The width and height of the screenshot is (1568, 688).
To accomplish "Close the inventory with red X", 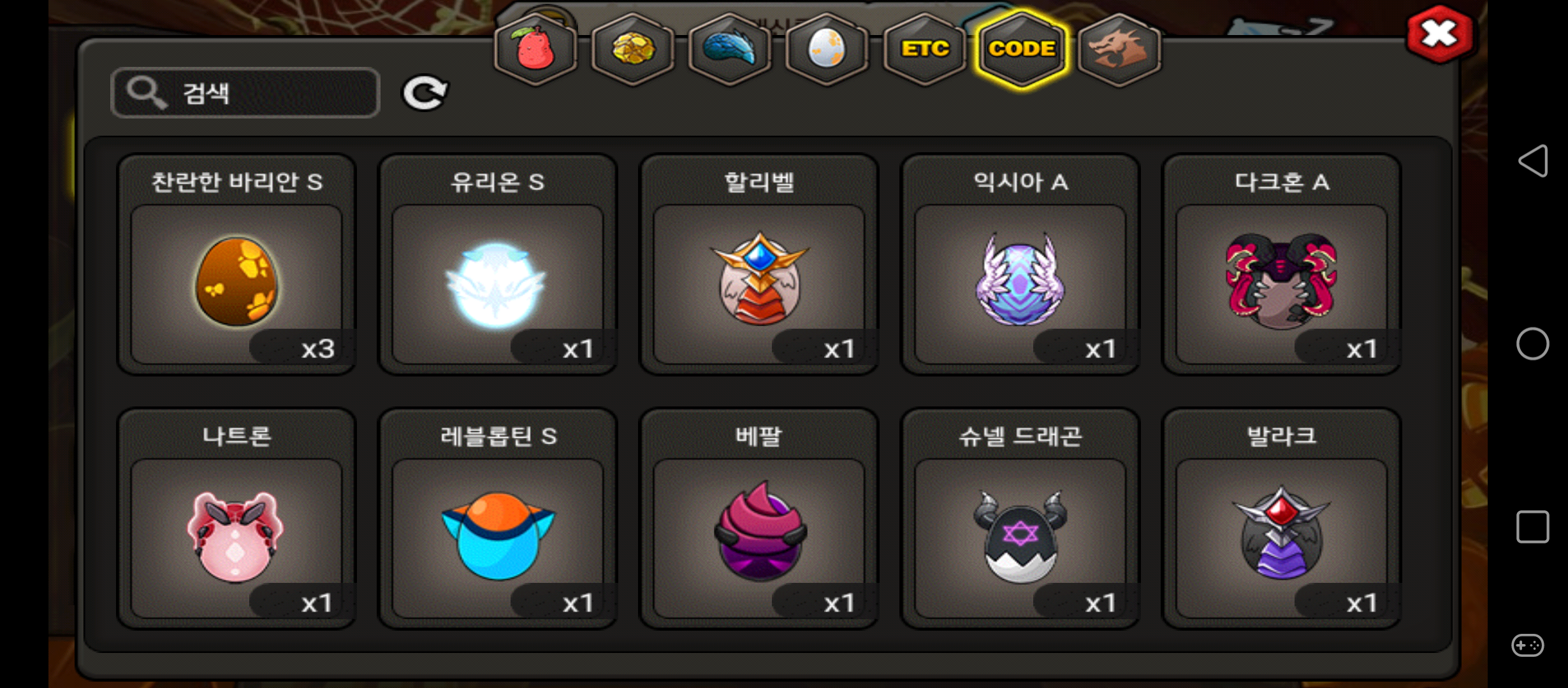I will (x=1439, y=34).
